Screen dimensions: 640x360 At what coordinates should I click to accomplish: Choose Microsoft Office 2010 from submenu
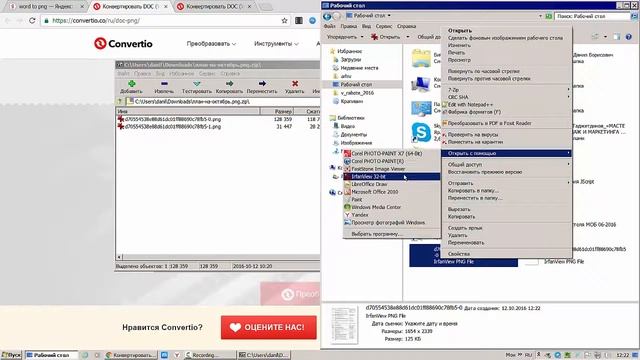391,191
